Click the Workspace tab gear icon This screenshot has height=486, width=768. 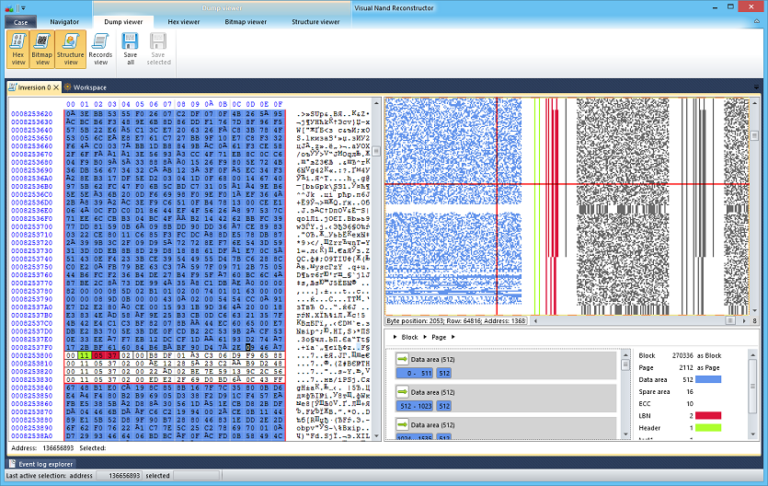(68, 87)
